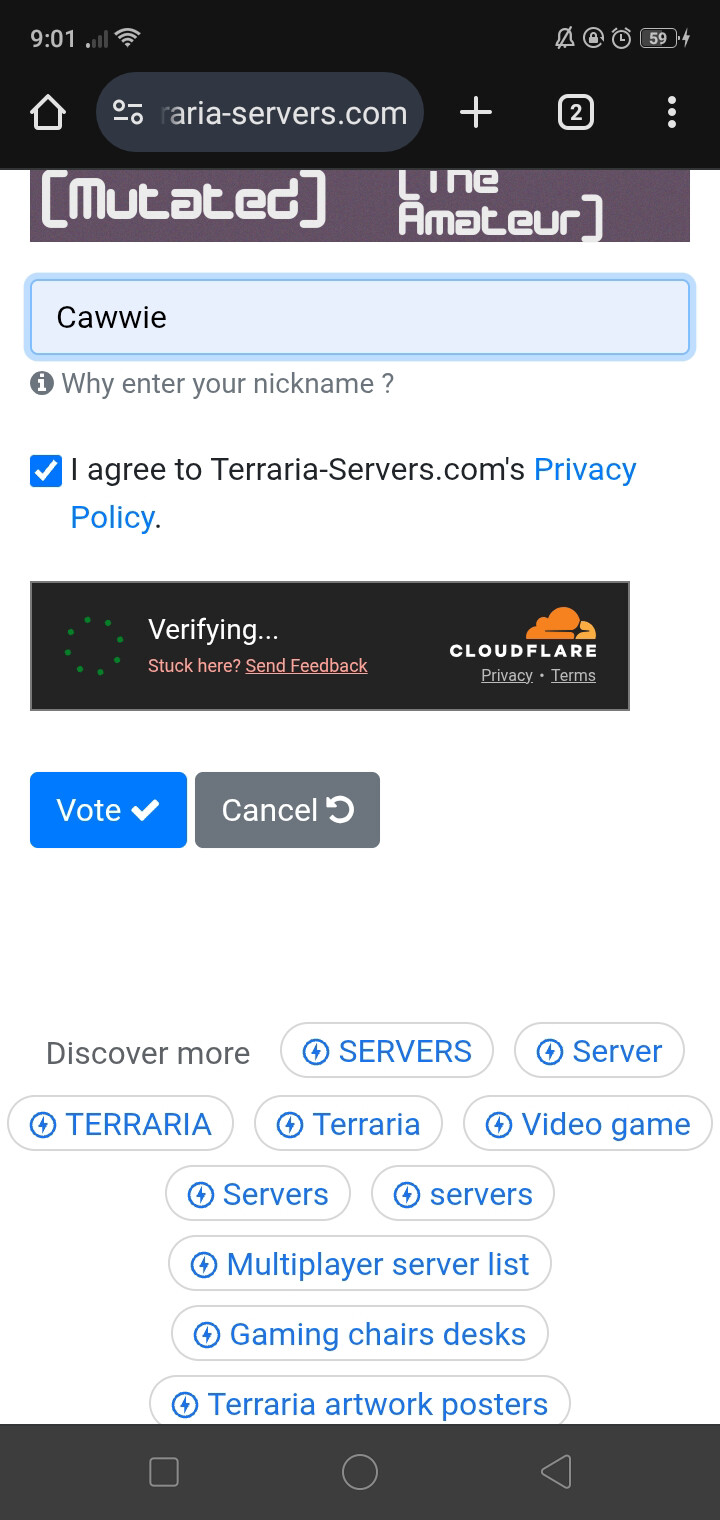Click the Cancel button
Image resolution: width=720 pixels, height=1520 pixels.
click(x=287, y=810)
